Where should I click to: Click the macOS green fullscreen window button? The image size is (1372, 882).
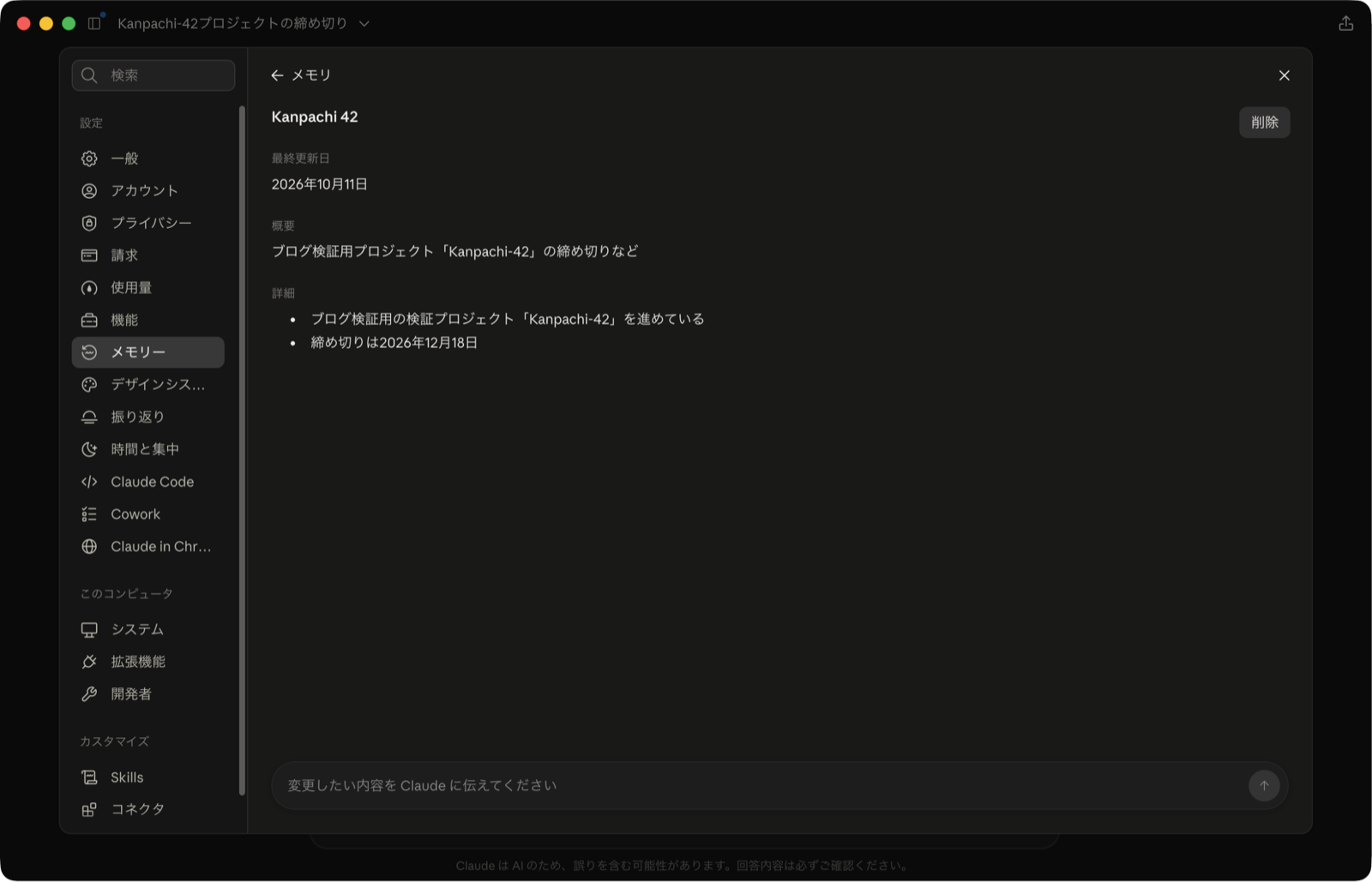click(x=69, y=23)
